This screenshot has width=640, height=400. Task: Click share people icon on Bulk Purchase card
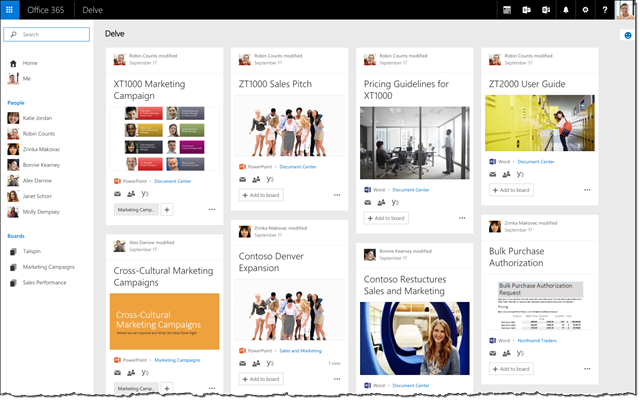coord(506,353)
